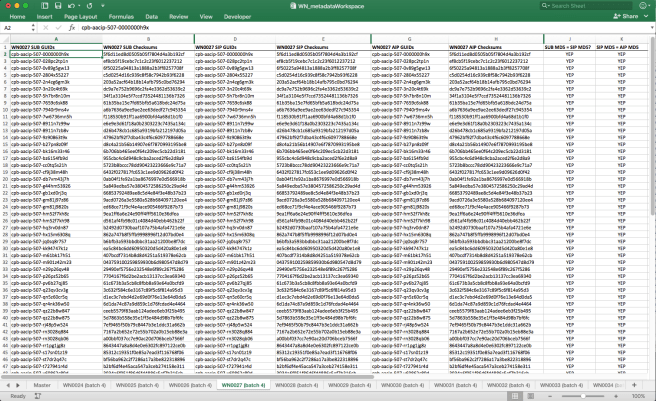
Task: Click the zoom in plus button
Action: click(616, 396)
